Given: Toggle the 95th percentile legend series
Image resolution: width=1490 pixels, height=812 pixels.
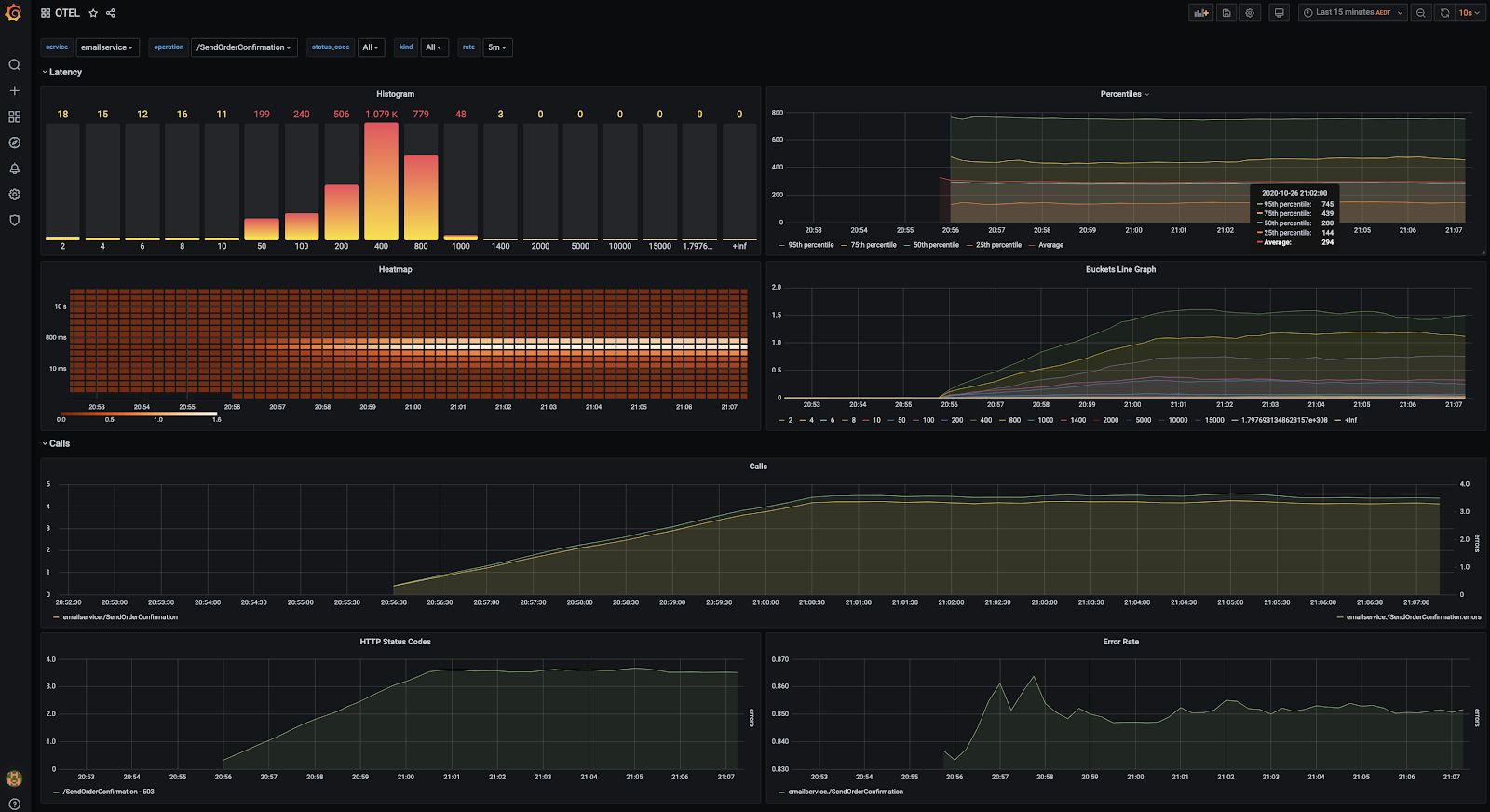Looking at the screenshot, I should 810,245.
